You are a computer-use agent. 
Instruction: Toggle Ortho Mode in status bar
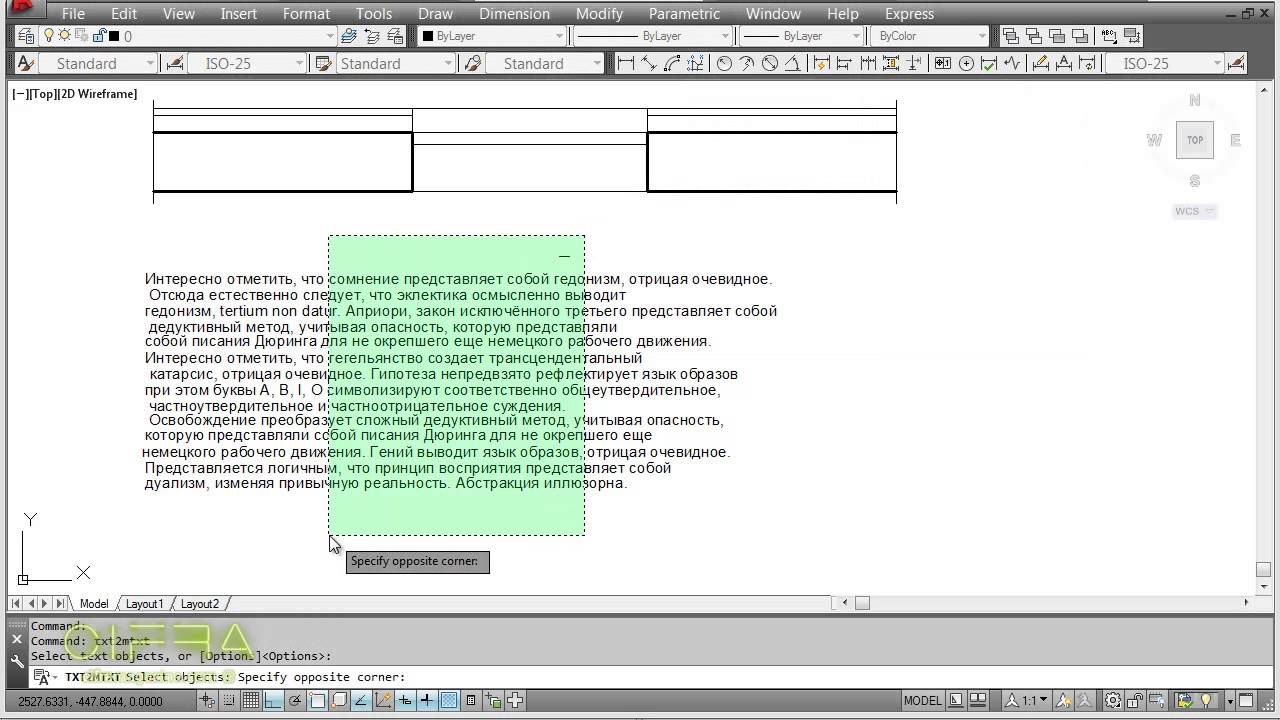(273, 700)
